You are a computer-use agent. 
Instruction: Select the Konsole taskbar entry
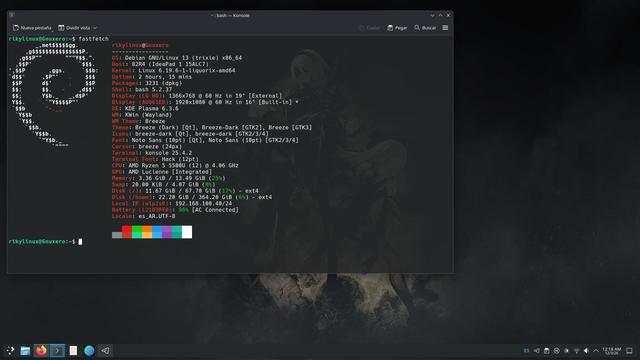point(57,350)
